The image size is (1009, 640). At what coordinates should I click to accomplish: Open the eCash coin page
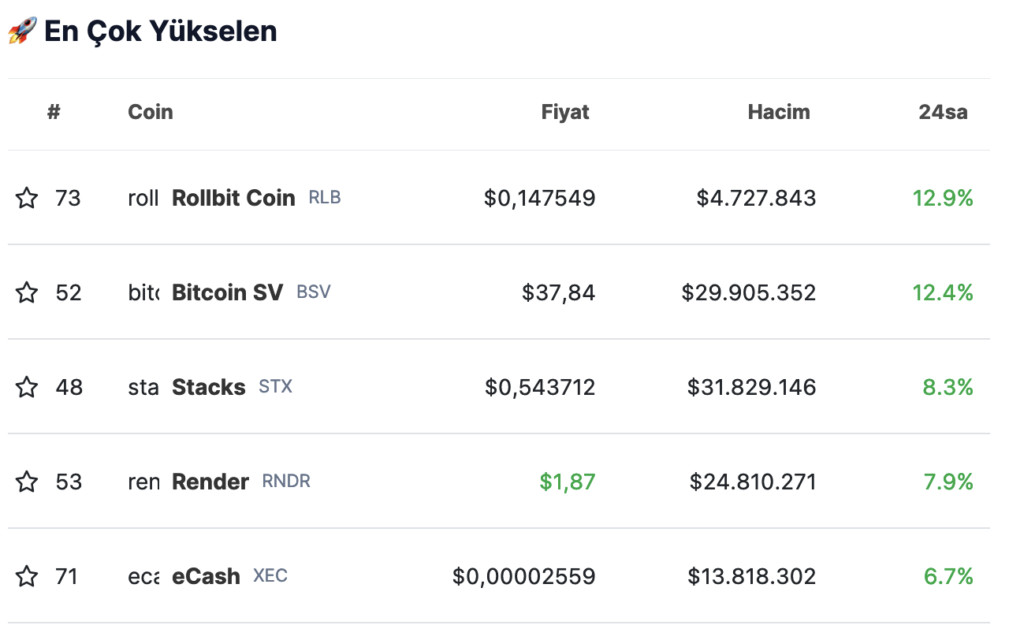206,576
